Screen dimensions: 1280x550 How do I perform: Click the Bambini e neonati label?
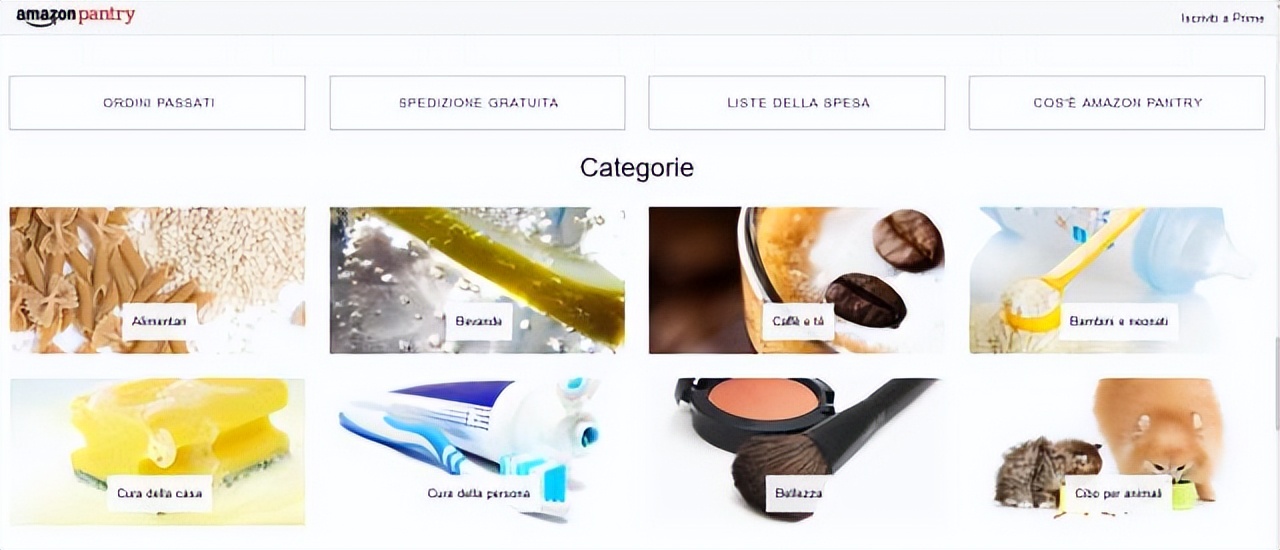pyautogui.click(x=1118, y=321)
